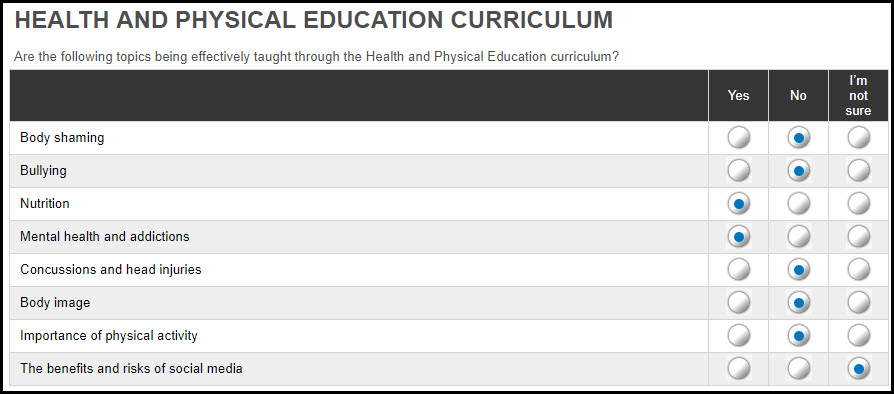Click the selected Yes option for Nutrition

pyautogui.click(x=738, y=204)
